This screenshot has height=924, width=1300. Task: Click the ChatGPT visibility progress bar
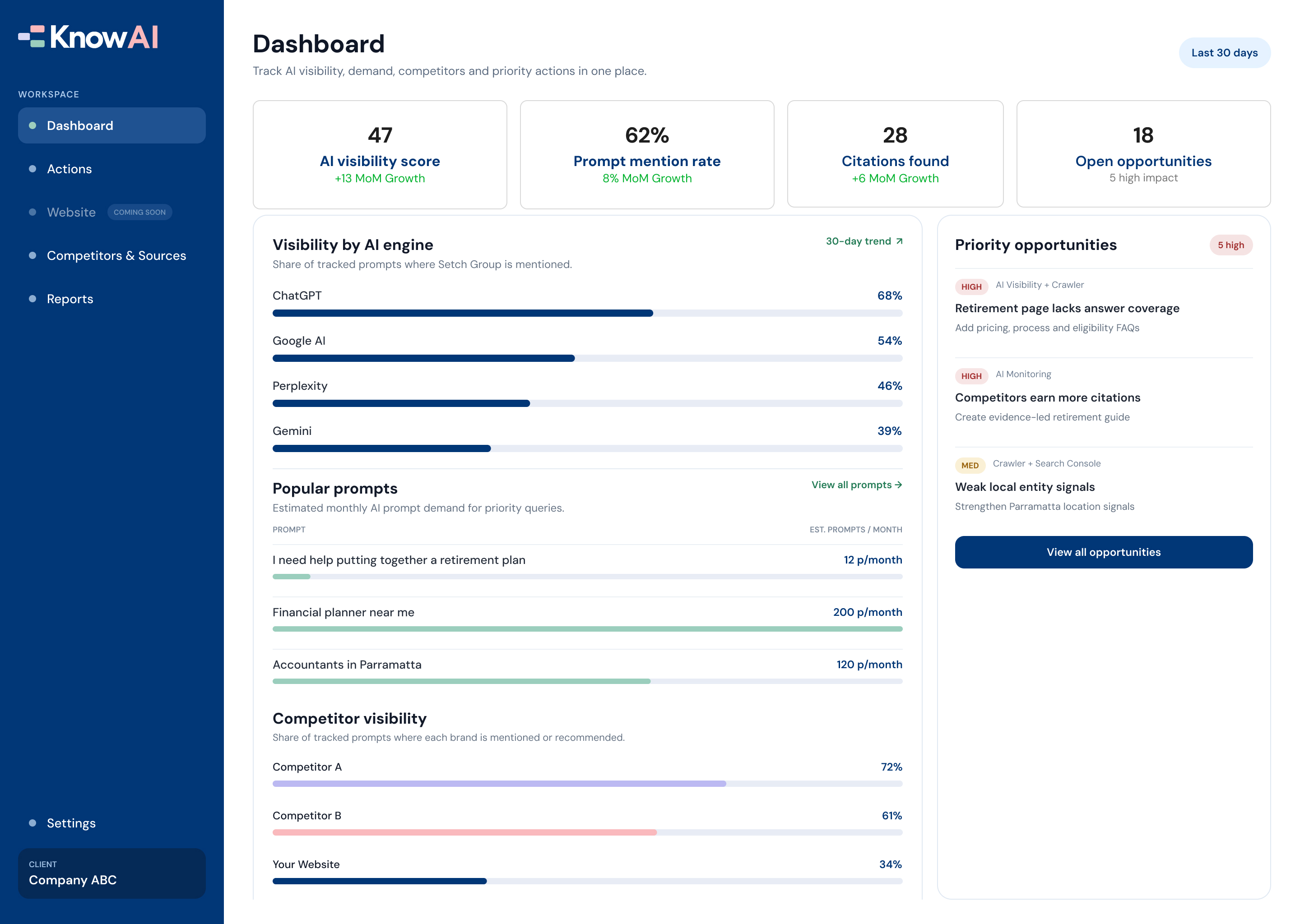(x=587, y=313)
